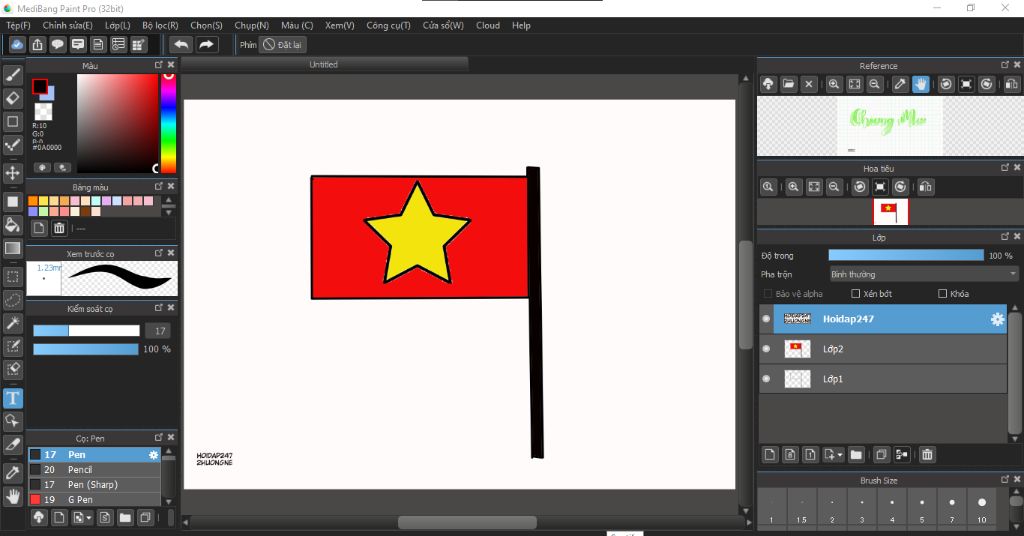1024x536 pixels.
Task: Hide the Lớp2 layer
Action: coord(766,349)
